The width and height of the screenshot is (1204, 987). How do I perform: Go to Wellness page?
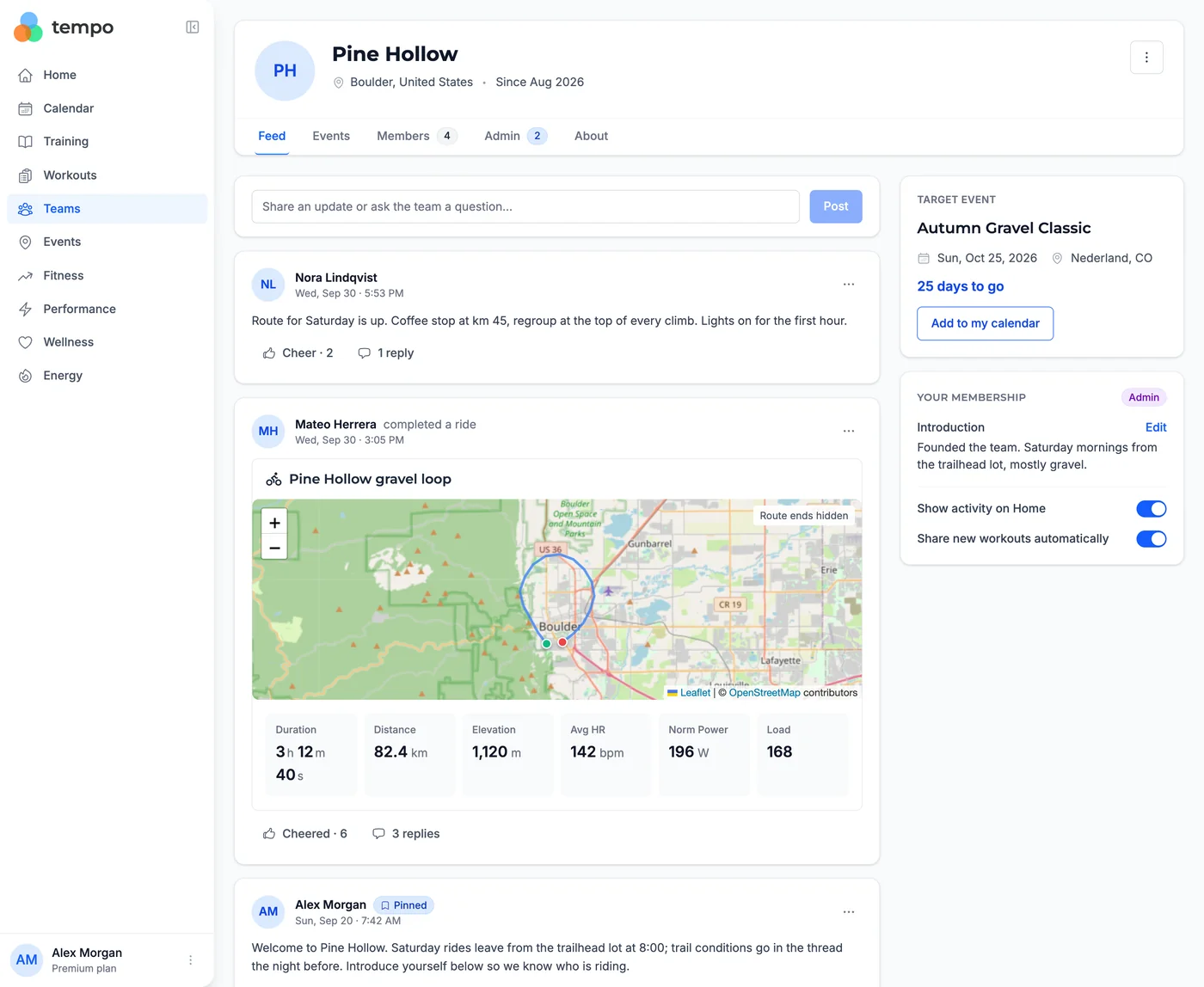pos(107,342)
